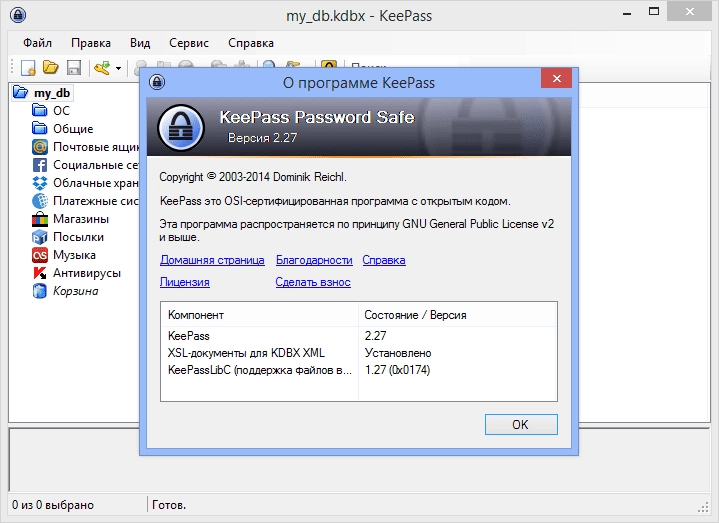
Task: Select the KeePassLibC component row
Action: (359, 370)
